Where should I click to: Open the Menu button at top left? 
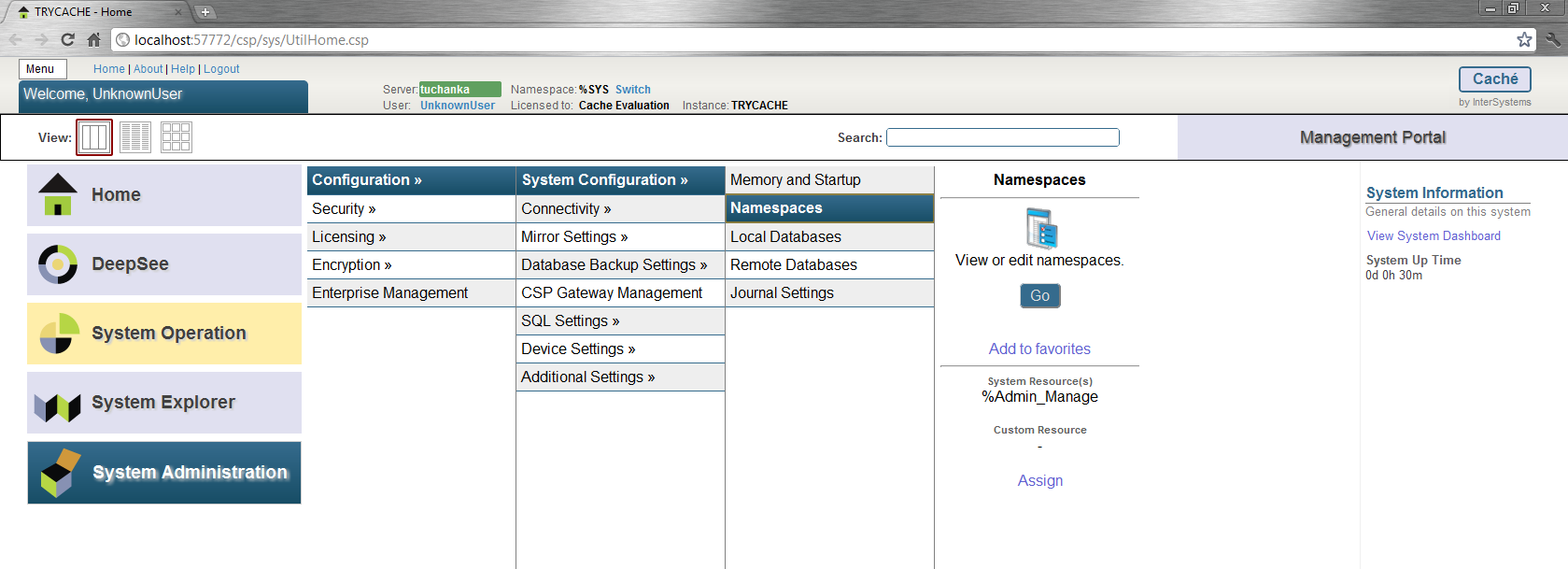click(x=42, y=69)
